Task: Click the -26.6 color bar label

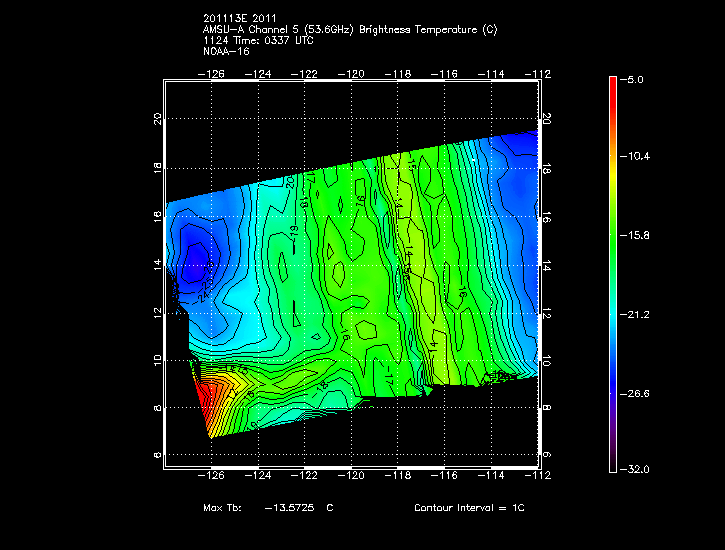Action: point(637,393)
